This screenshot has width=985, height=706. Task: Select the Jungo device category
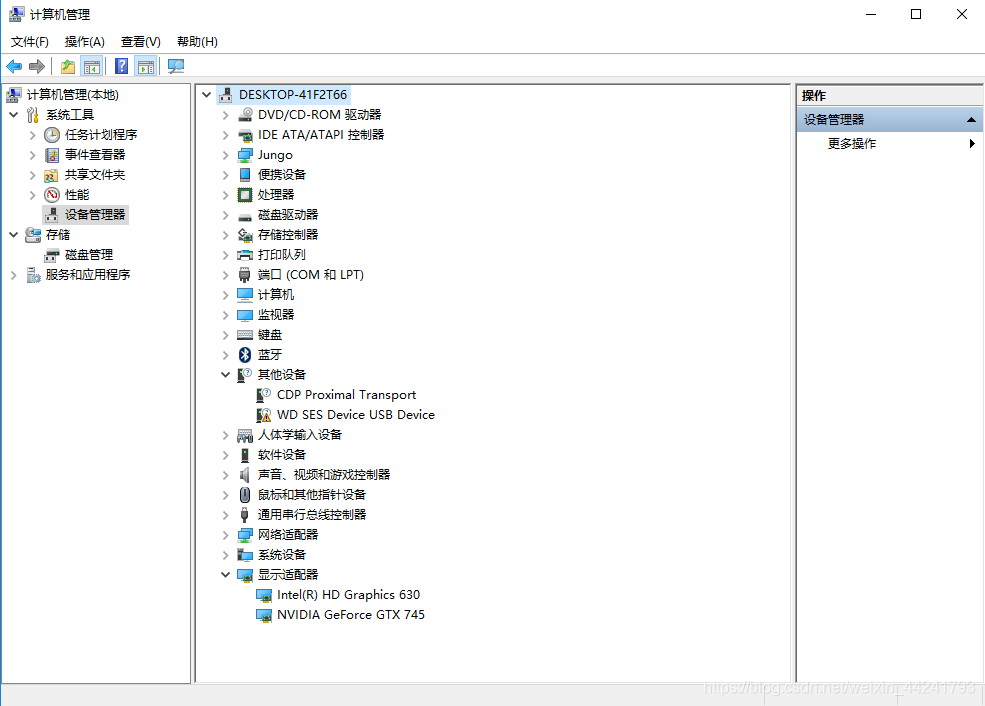(275, 155)
